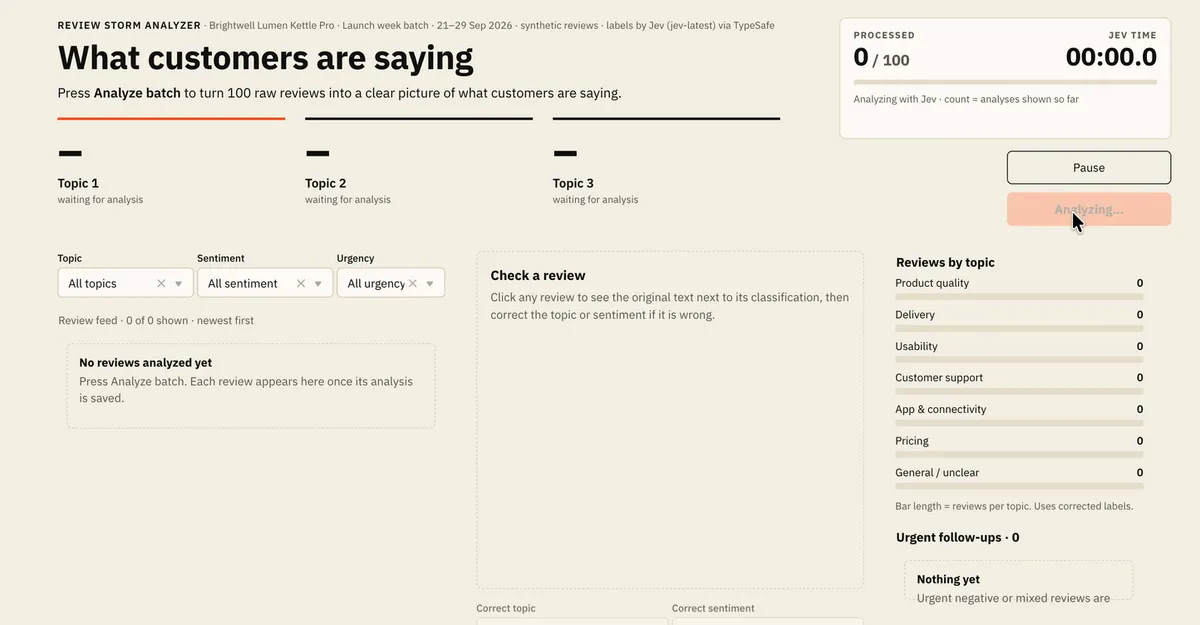Select the Usability row in Reviews by topic
Image resolution: width=1200 pixels, height=625 pixels.
pyautogui.click(x=1019, y=351)
